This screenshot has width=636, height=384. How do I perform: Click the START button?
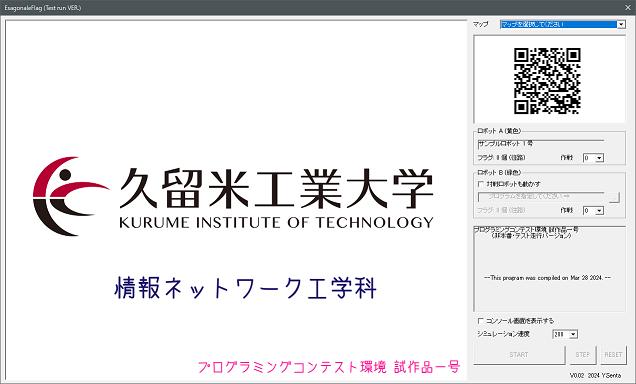pos(519,355)
